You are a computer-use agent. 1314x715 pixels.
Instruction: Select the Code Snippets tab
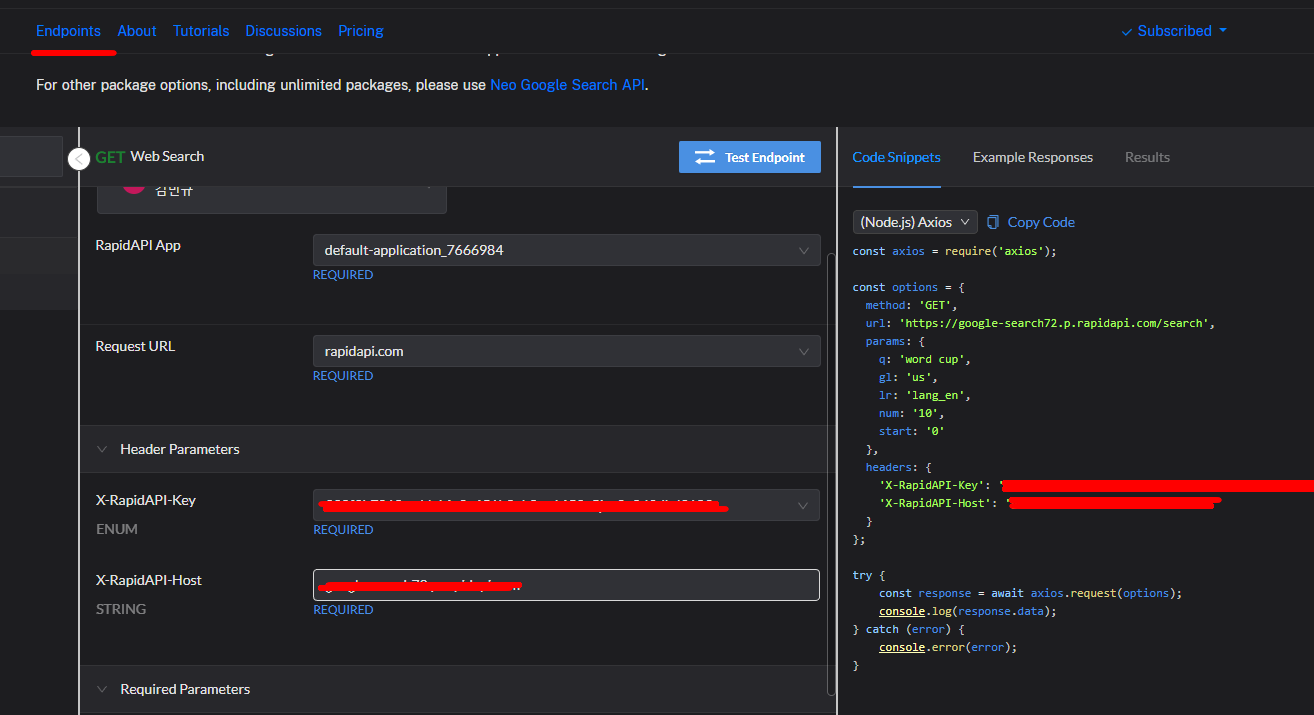point(896,157)
